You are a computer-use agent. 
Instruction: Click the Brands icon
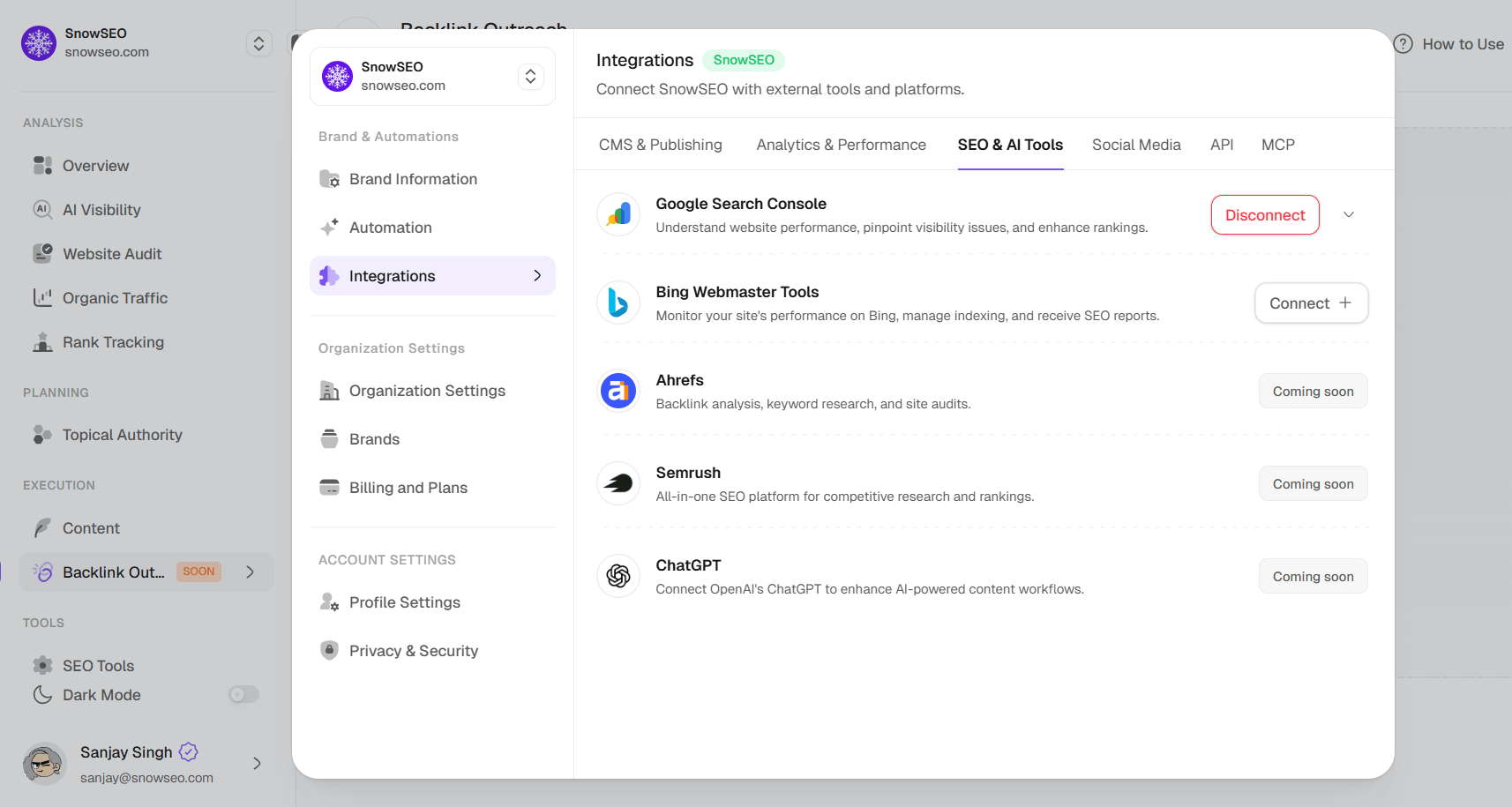[329, 439]
